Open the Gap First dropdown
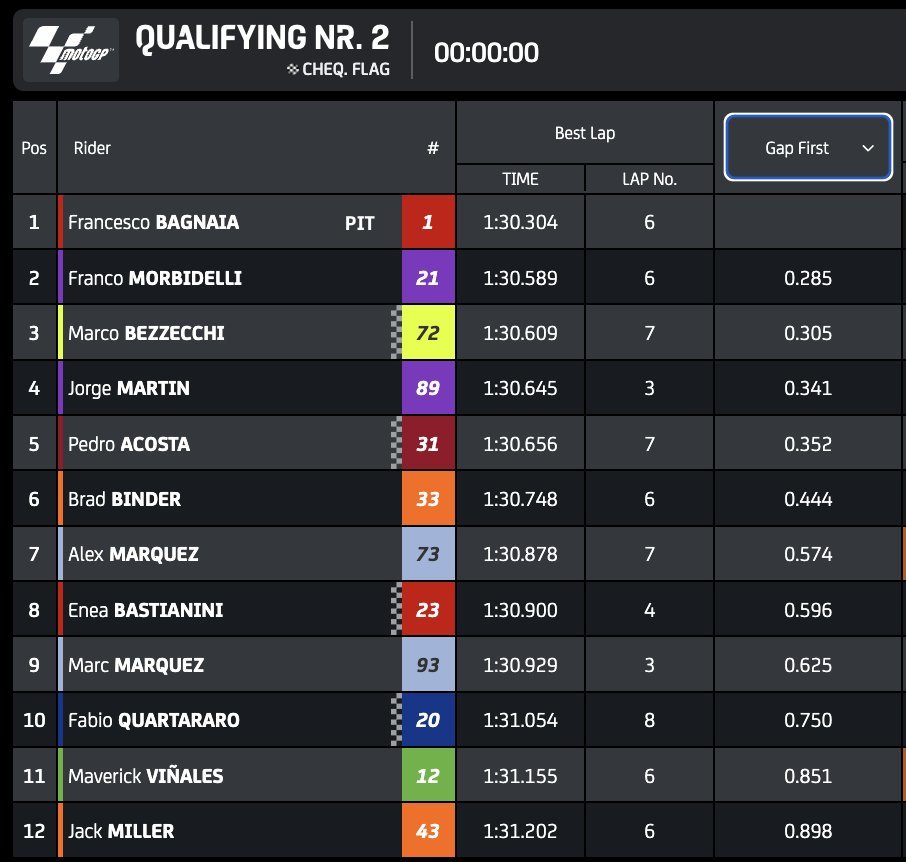 click(x=808, y=148)
